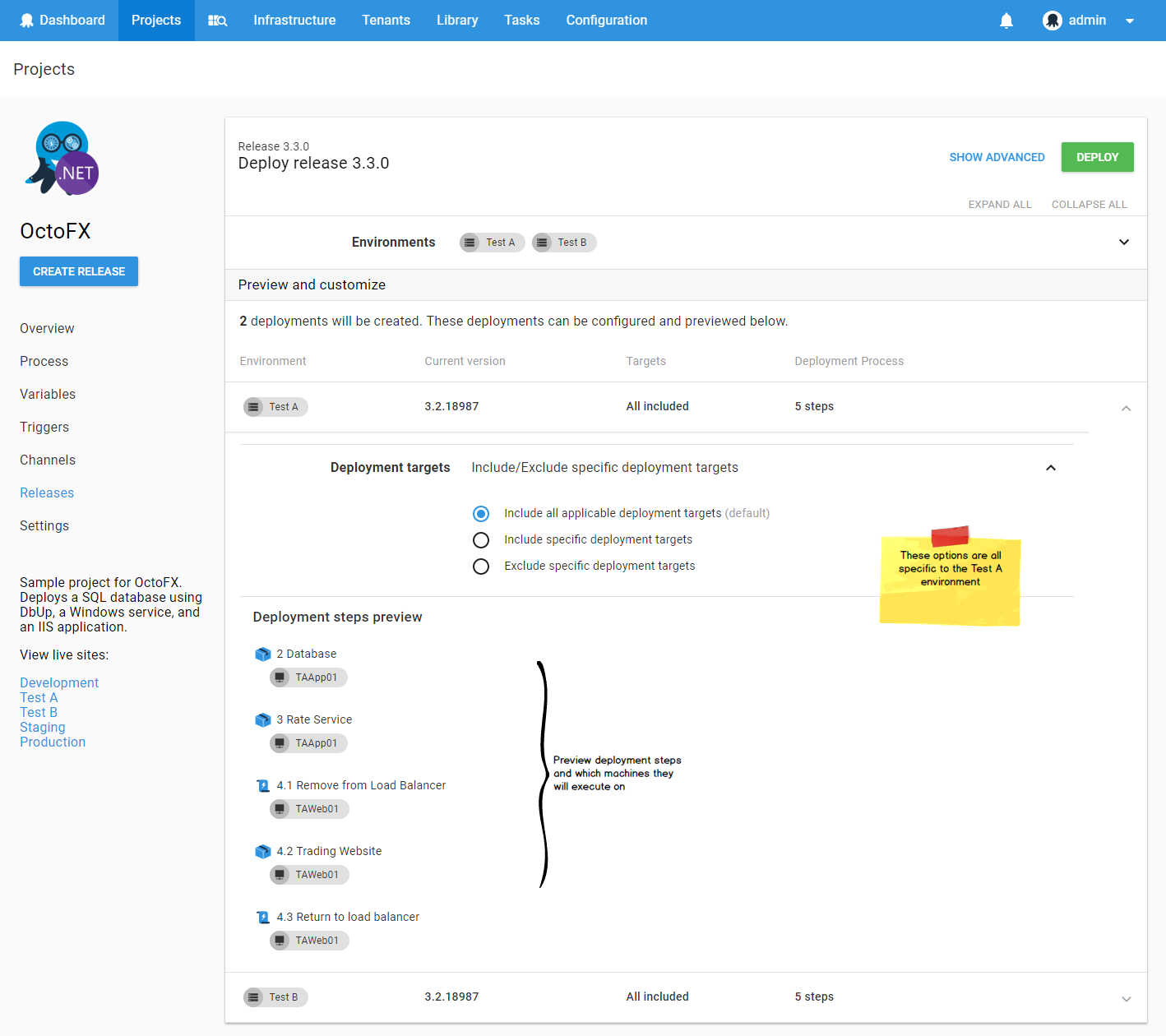Collapse the Deployment targets section

coord(1051,467)
